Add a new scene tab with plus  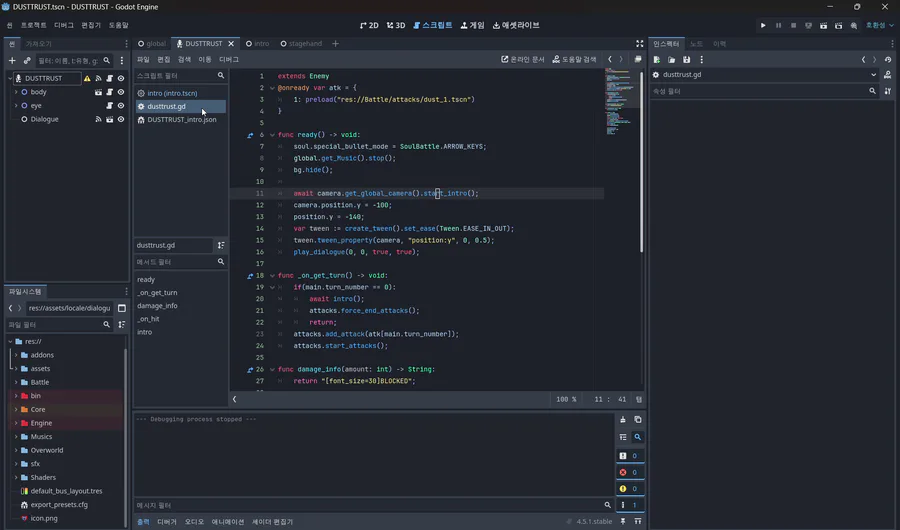click(335, 44)
